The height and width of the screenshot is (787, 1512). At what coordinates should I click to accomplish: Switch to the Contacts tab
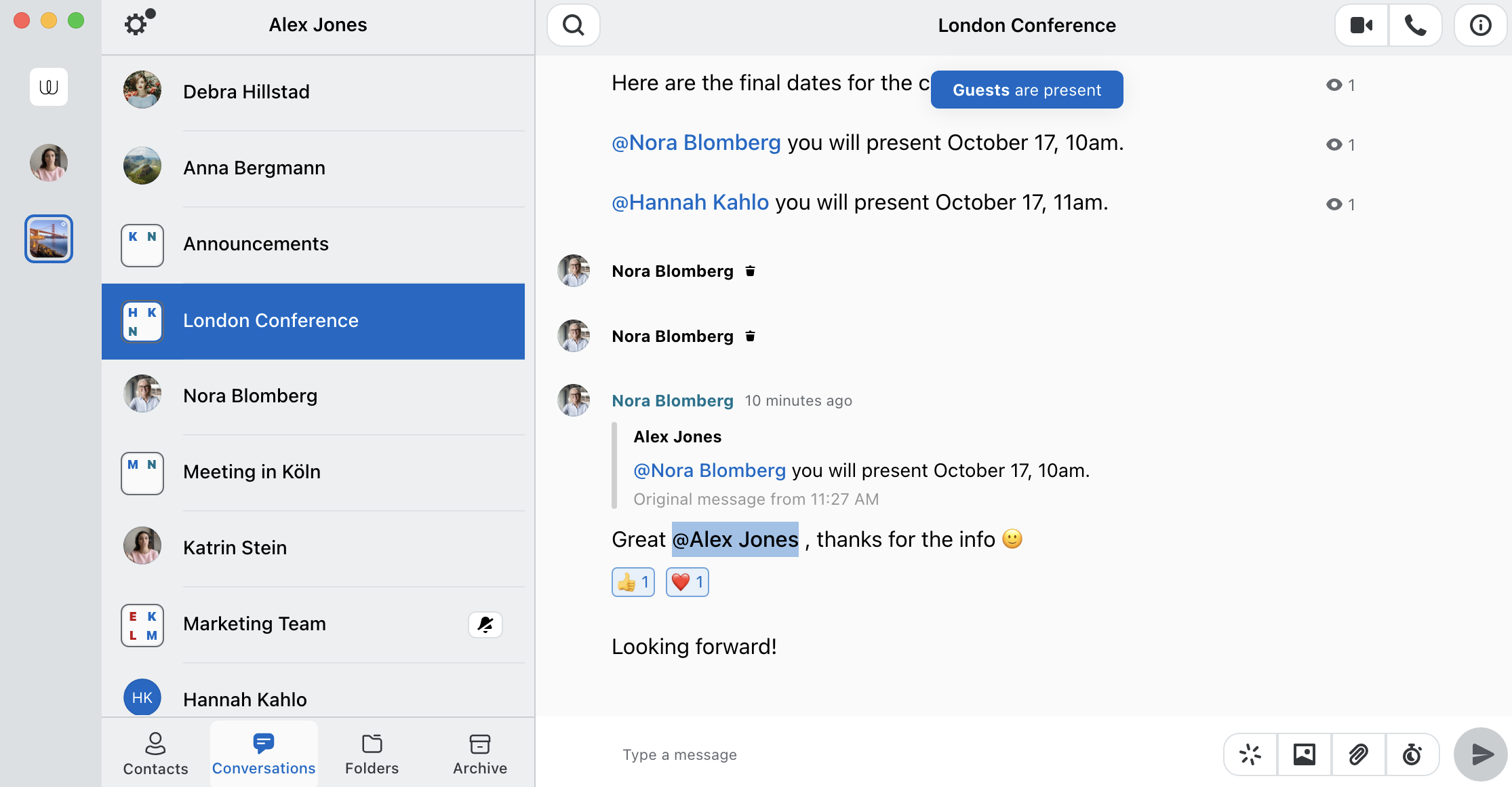[155, 754]
